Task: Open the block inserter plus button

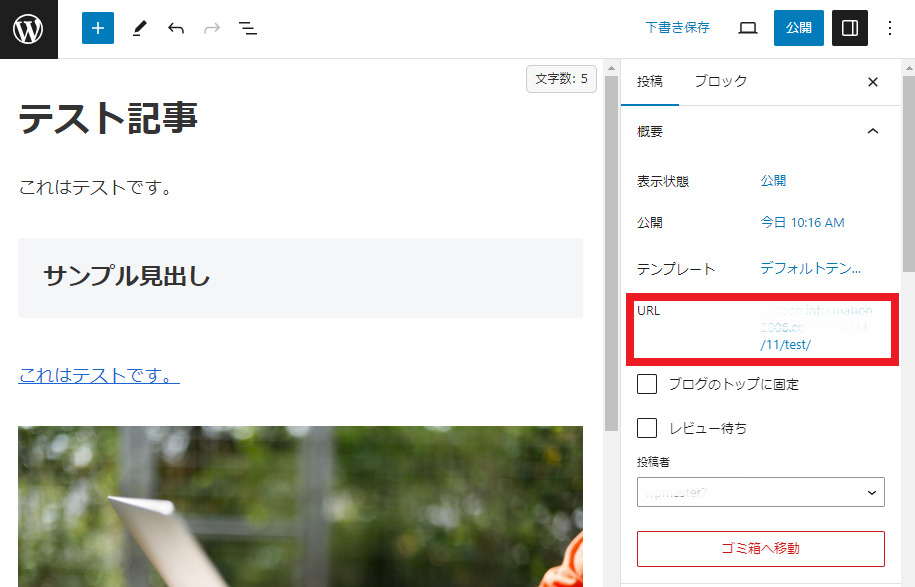Action: tap(98, 28)
